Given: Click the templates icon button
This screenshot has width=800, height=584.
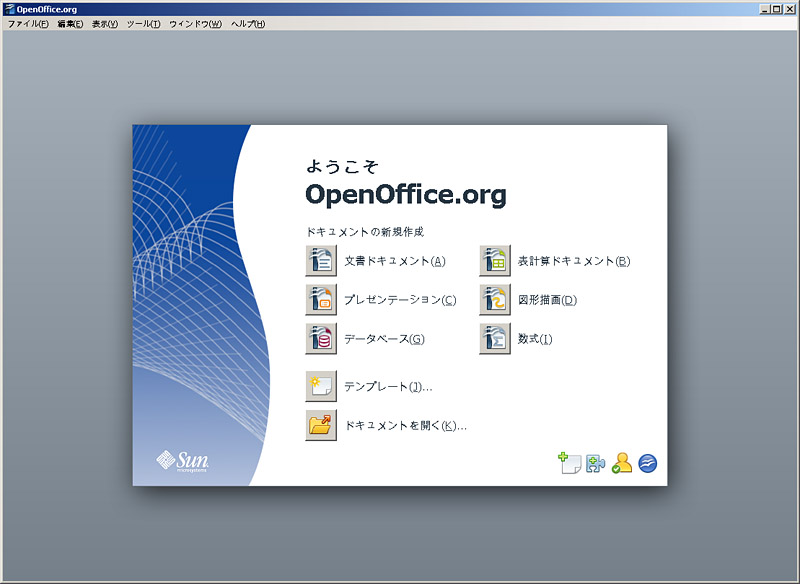Looking at the screenshot, I should click(321, 386).
